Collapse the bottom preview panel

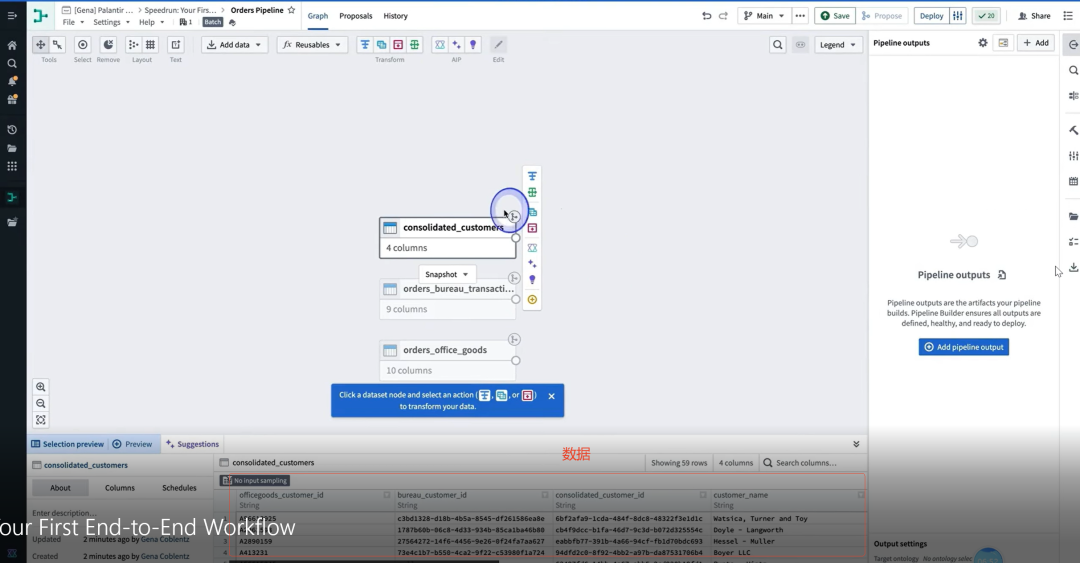[x=856, y=444]
